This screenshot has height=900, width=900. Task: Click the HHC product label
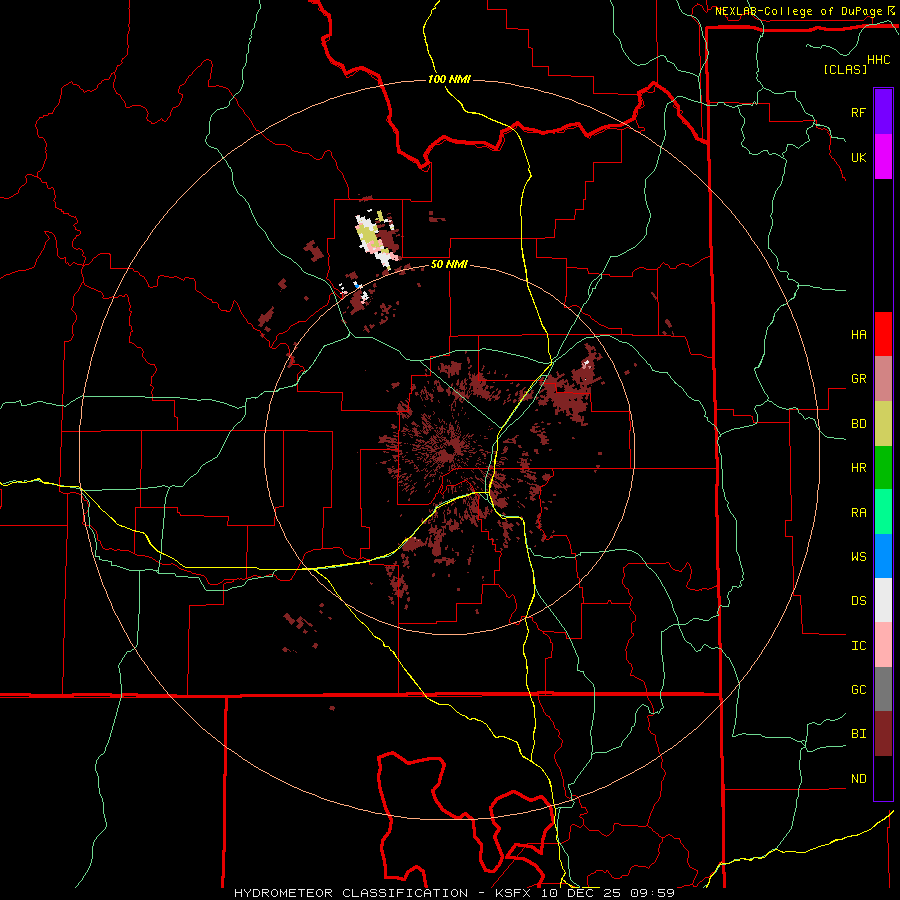[879, 60]
